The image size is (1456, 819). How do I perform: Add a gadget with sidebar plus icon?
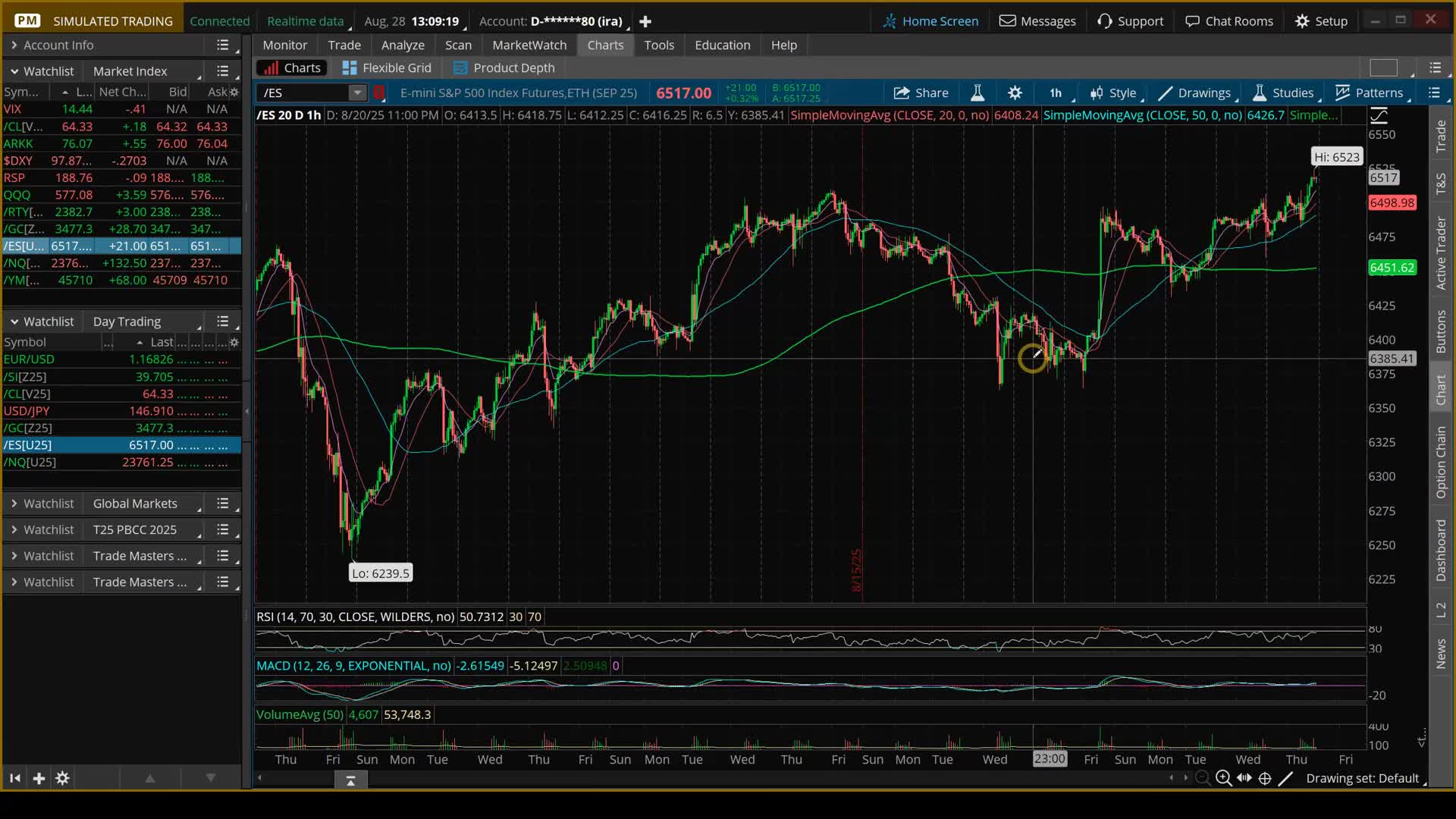coord(39,778)
